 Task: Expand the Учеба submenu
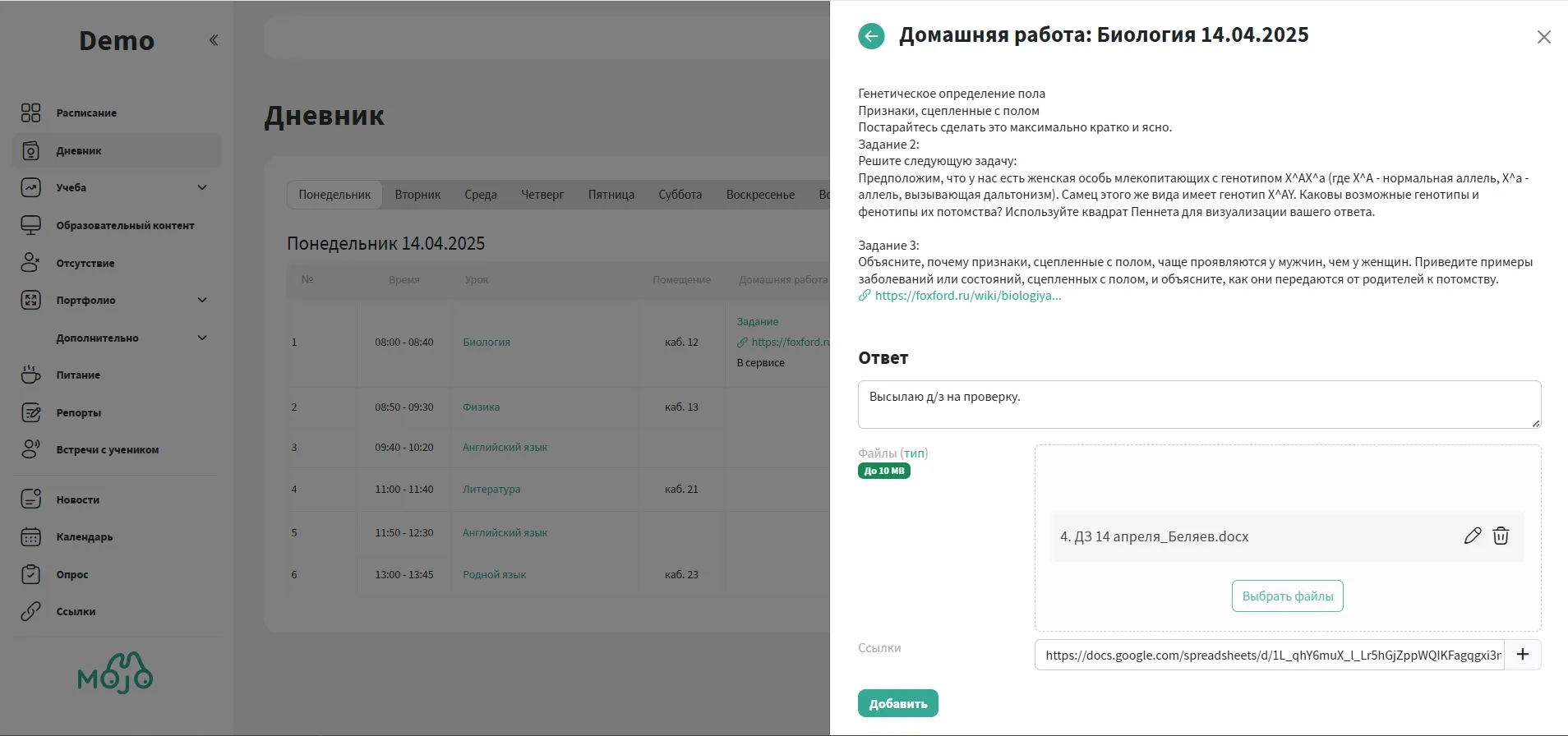[x=202, y=188]
